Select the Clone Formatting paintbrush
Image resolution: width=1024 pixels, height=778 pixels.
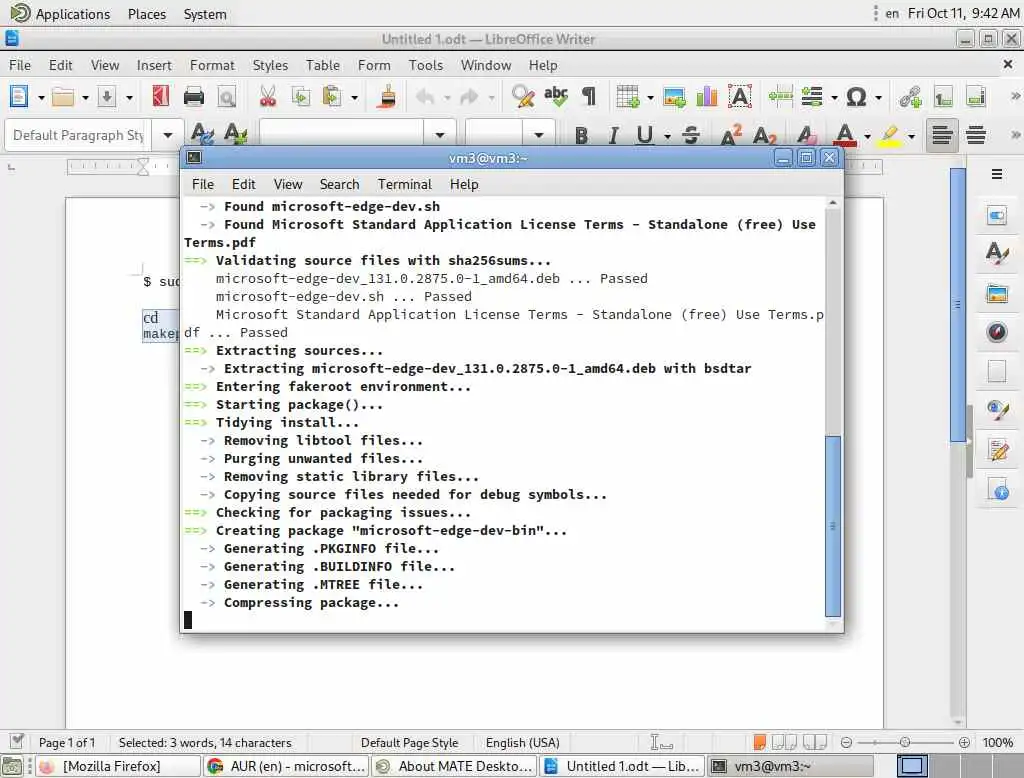[x=387, y=97]
